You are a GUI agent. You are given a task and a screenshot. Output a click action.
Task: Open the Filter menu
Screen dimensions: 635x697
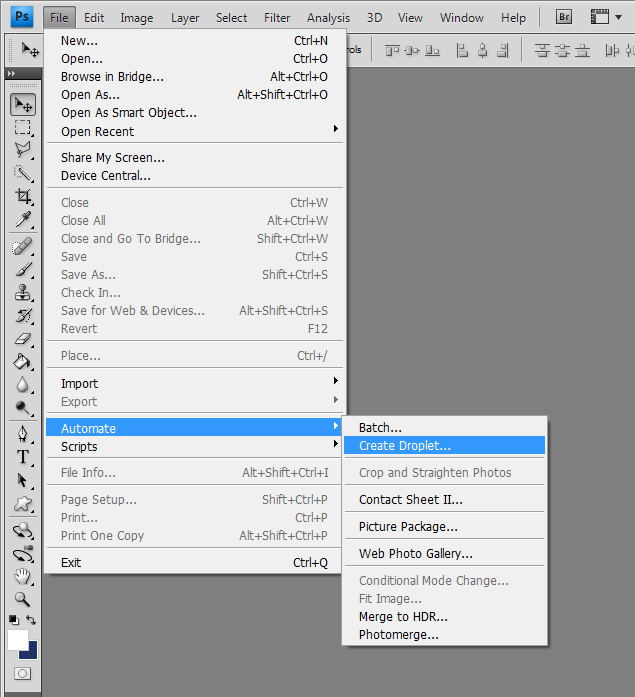[x=277, y=18]
